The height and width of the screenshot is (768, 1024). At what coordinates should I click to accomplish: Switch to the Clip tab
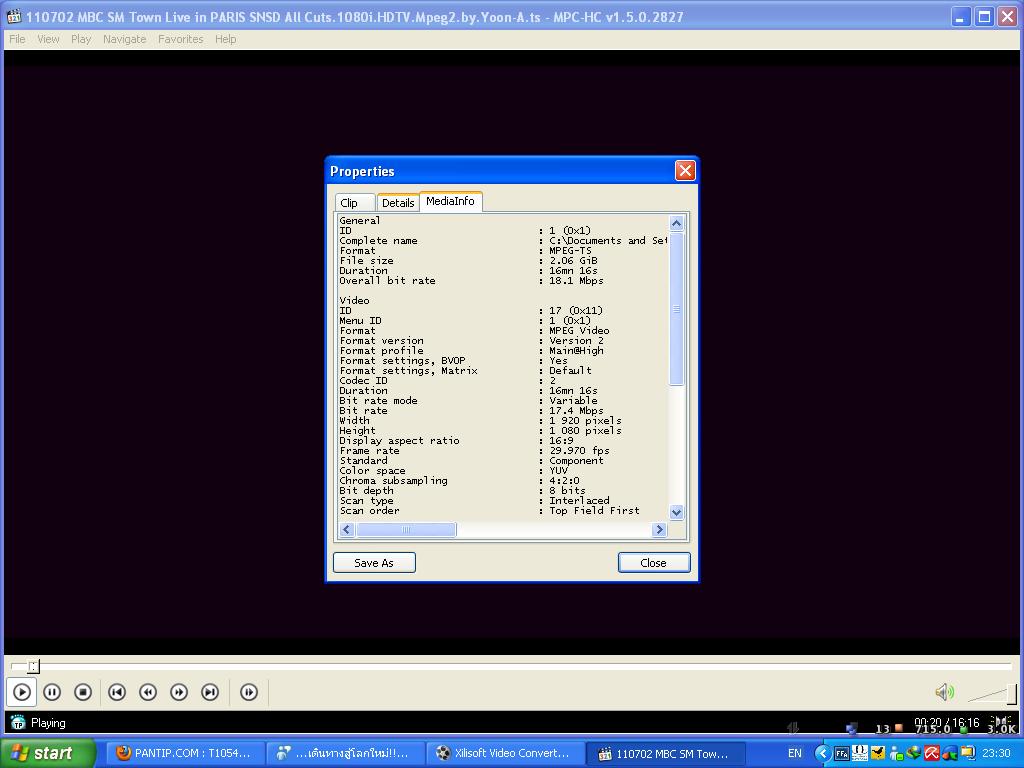click(355, 202)
